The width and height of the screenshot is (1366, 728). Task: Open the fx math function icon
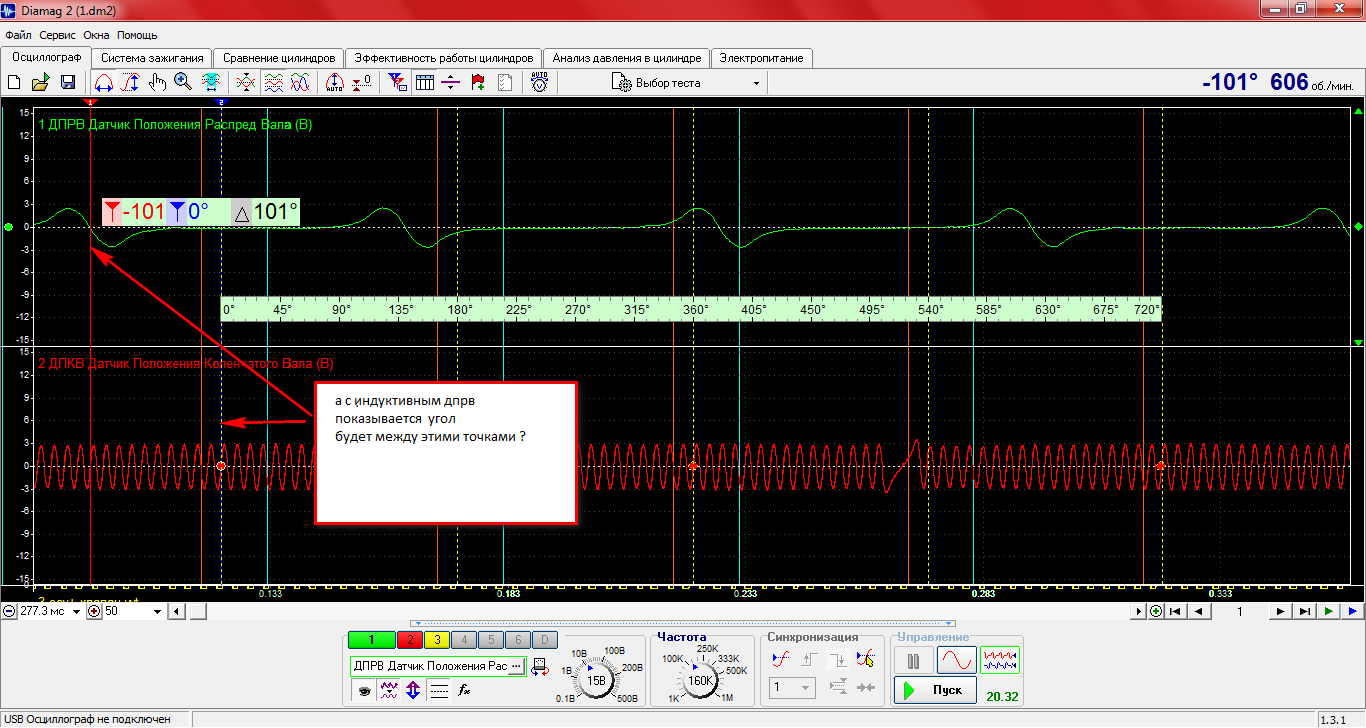(x=464, y=690)
